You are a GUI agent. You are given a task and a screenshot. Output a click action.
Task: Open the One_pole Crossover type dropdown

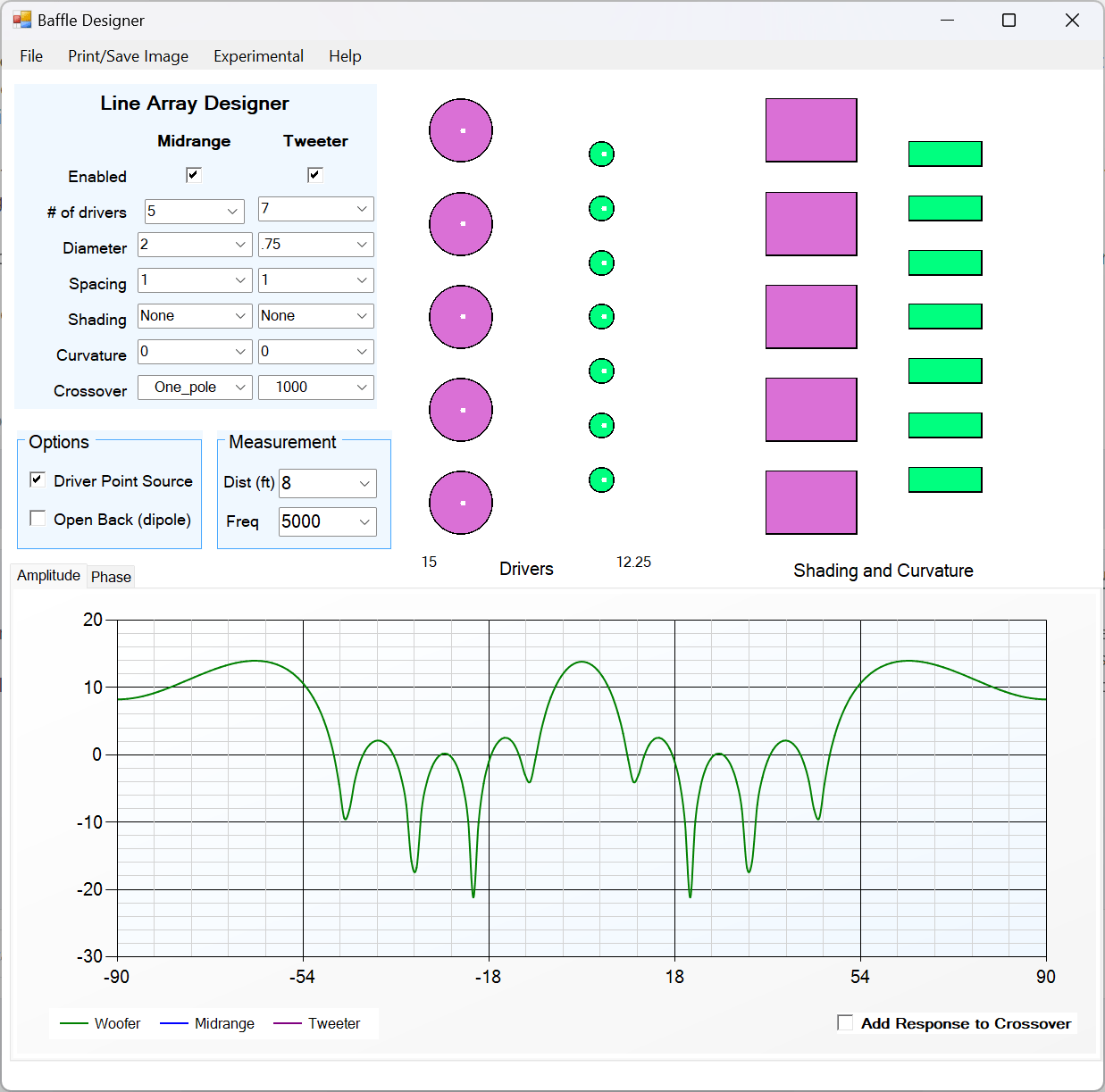coord(195,388)
